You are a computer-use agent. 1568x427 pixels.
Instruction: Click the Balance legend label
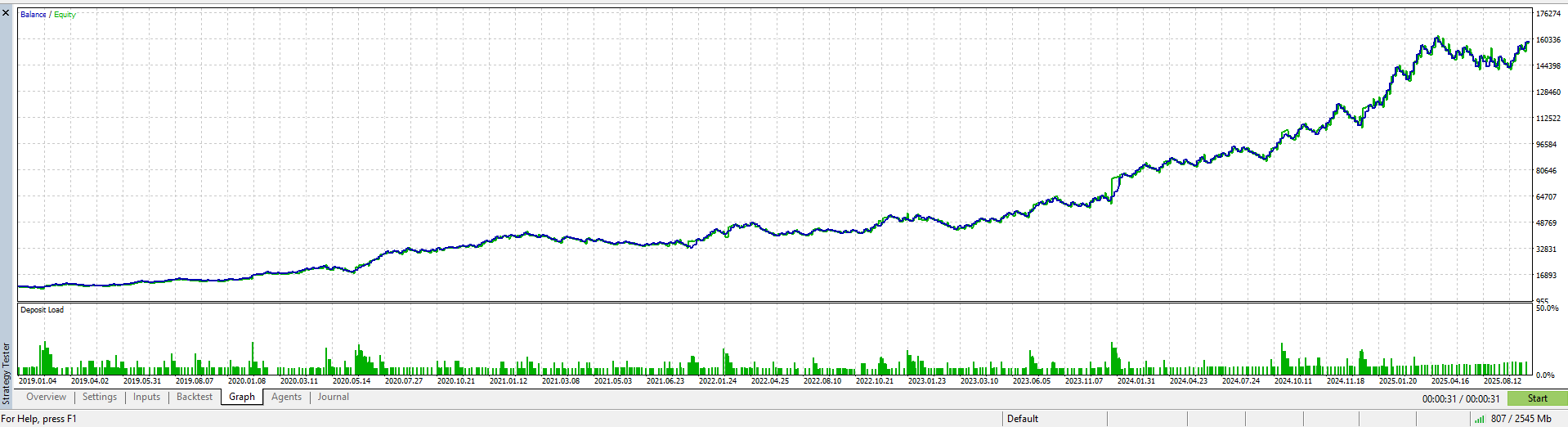pos(33,15)
